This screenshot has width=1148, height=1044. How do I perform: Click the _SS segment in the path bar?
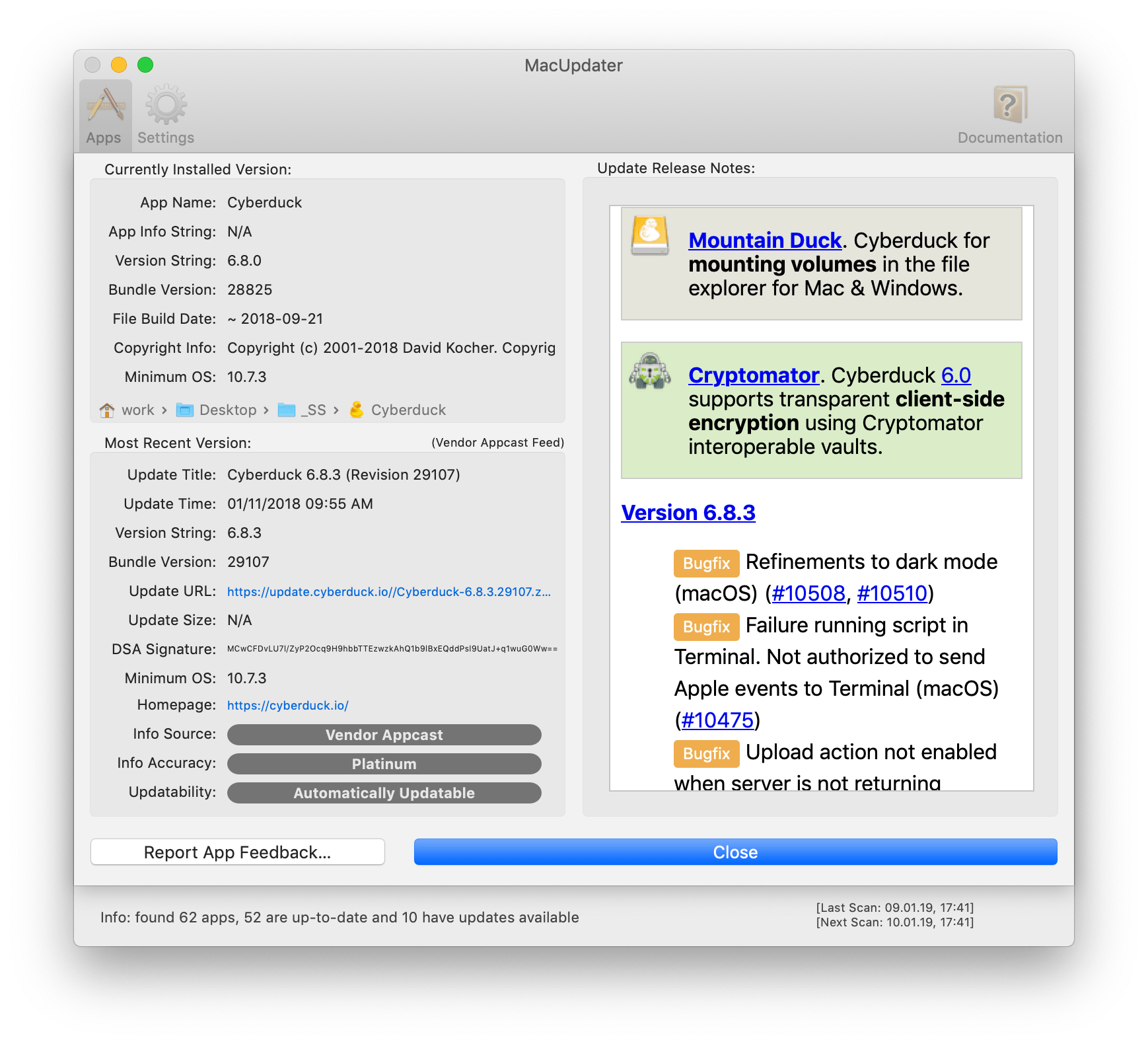(x=314, y=410)
